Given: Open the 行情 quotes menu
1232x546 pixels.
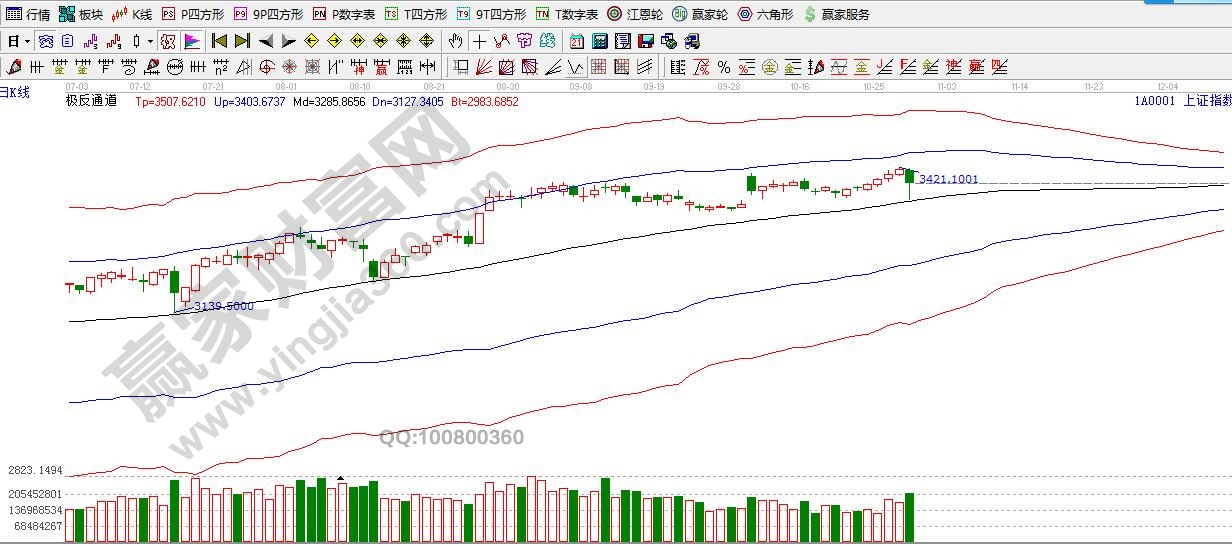Looking at the screenshot, I should [x=28, y=14].
